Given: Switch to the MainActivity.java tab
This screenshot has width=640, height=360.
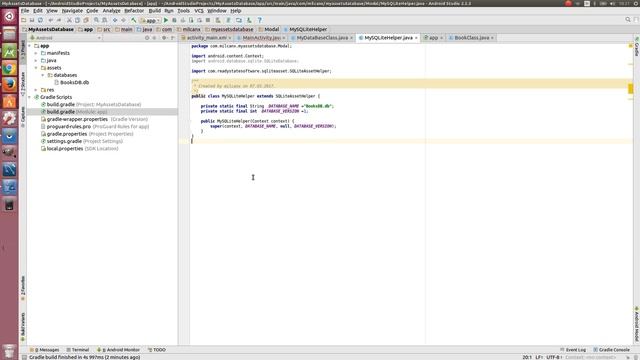Looking at the screenshot, I should click(x=261, y=38).
